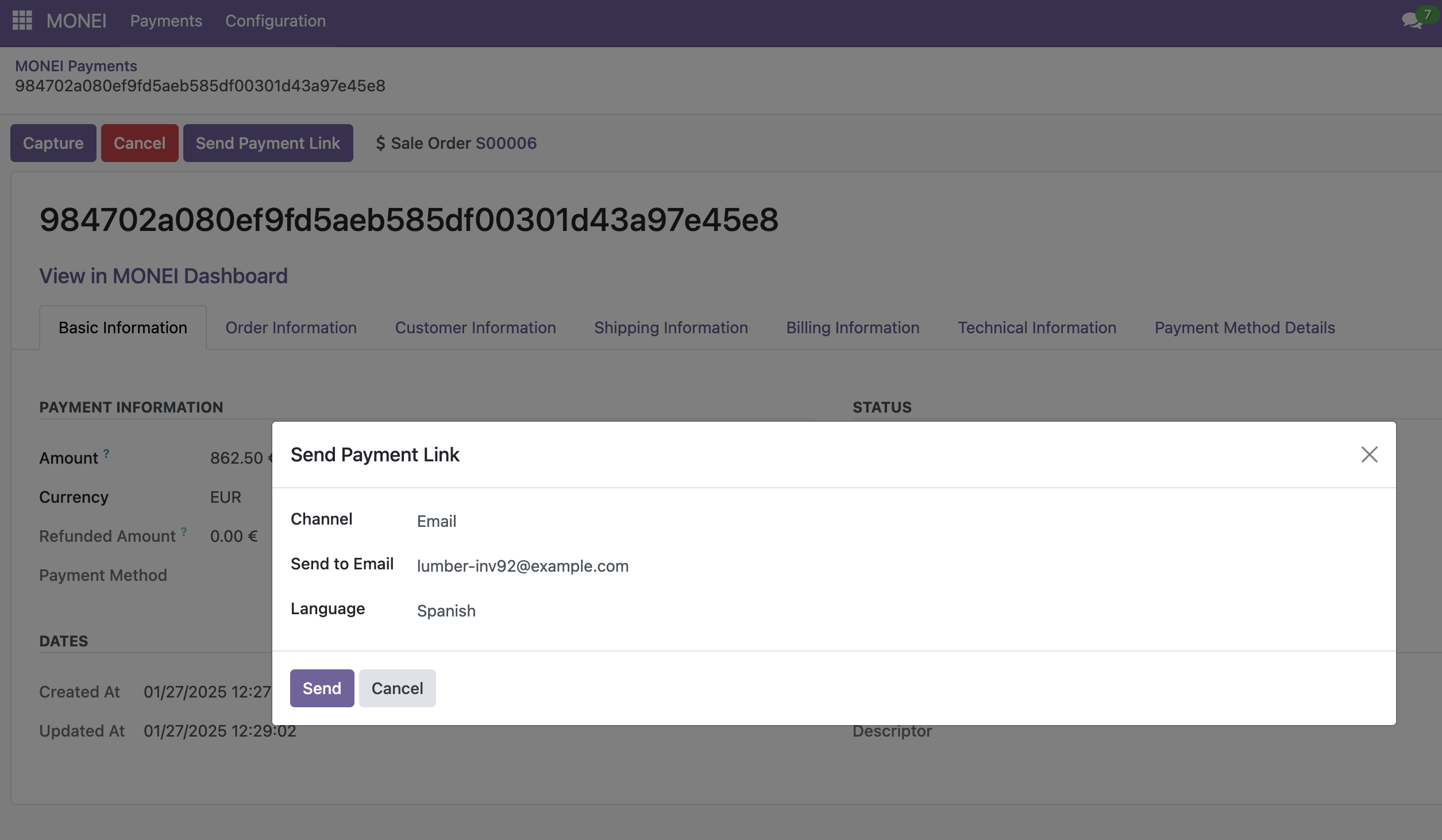Image resolution: width=1442 pixels, height=840 pixels.
Task: Switch to the Technical Information tab
Action: (1037, 327)
